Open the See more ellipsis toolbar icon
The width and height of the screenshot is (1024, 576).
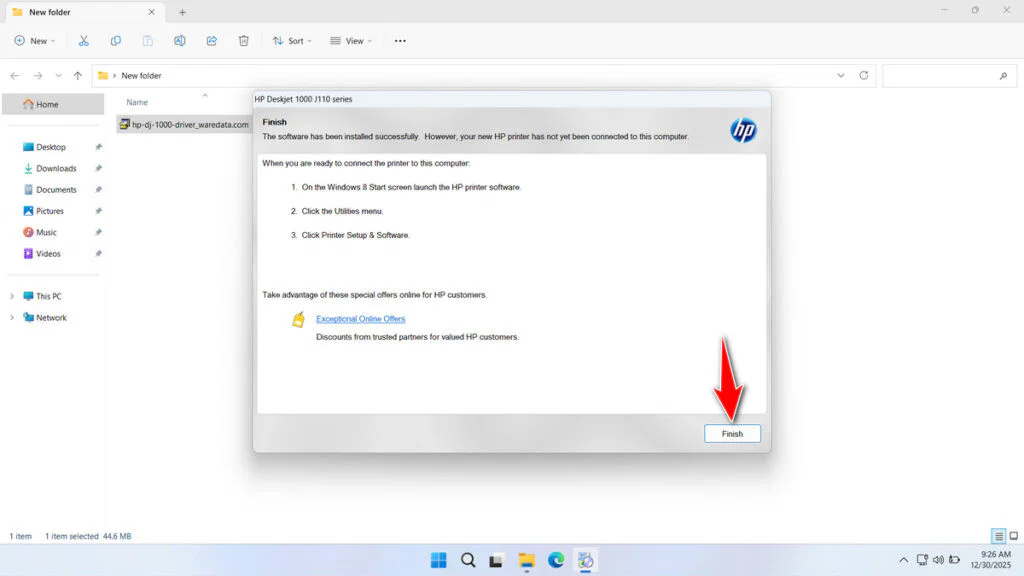click(x=399, y=40)
